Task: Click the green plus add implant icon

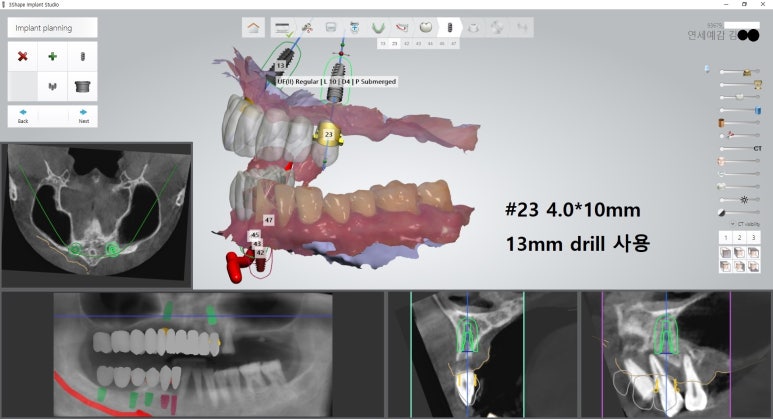Action: coord(52,56)
